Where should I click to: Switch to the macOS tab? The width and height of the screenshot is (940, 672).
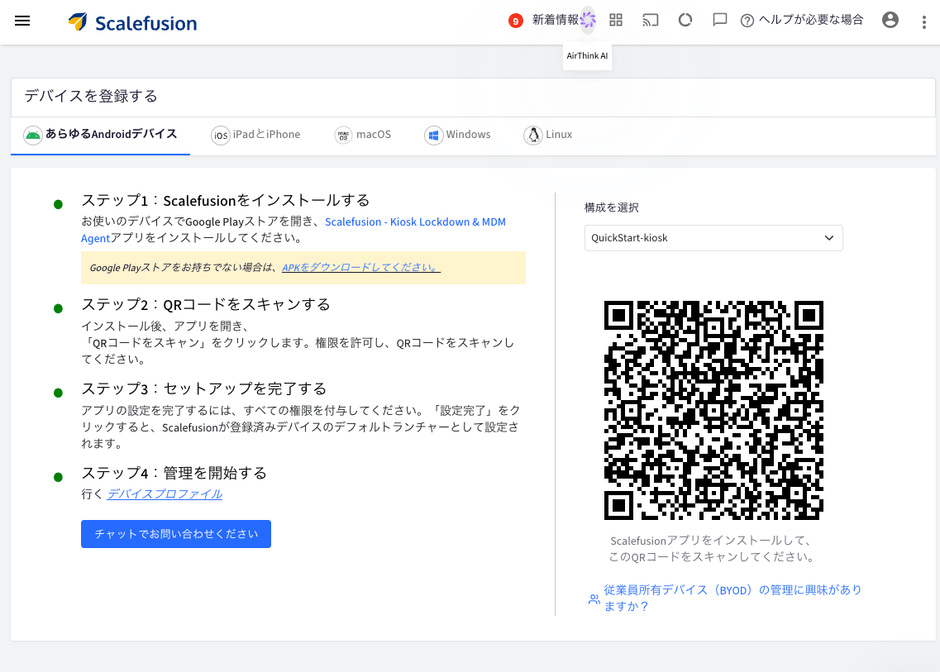[363, 135]
